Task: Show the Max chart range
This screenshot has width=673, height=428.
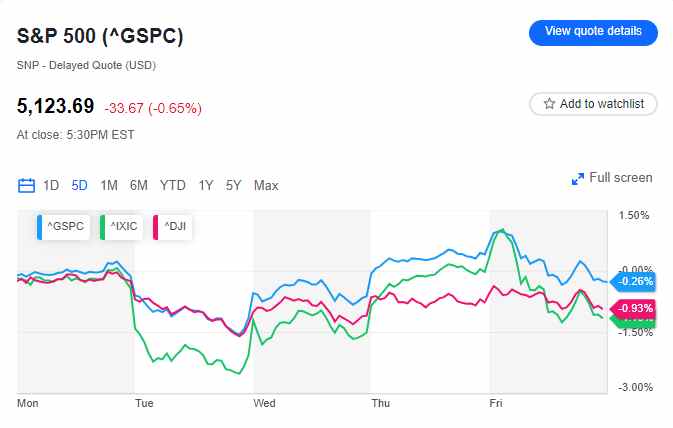Action: pos(266,185)
